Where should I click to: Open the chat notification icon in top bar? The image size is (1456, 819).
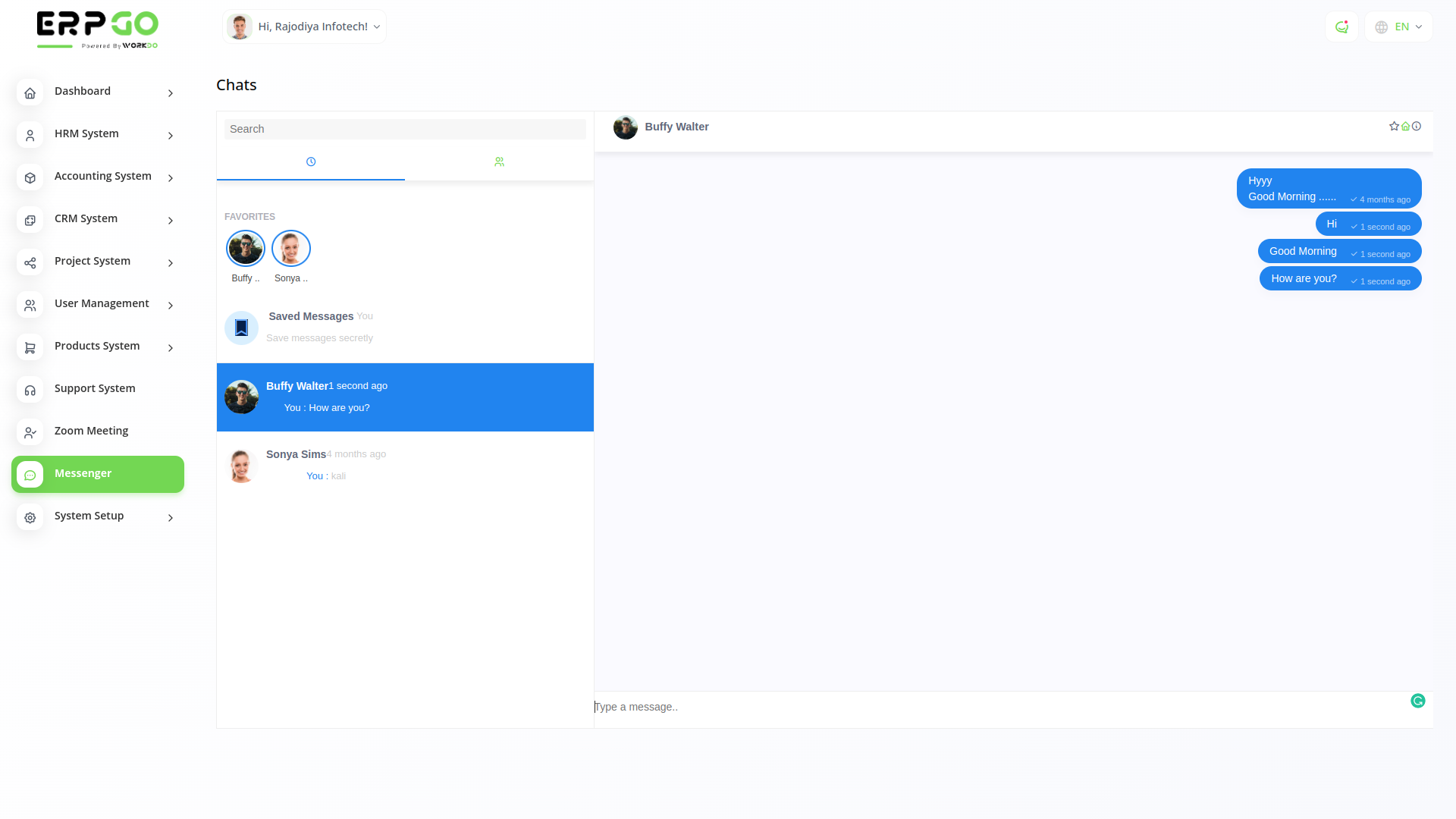(x=1341, y=27)
